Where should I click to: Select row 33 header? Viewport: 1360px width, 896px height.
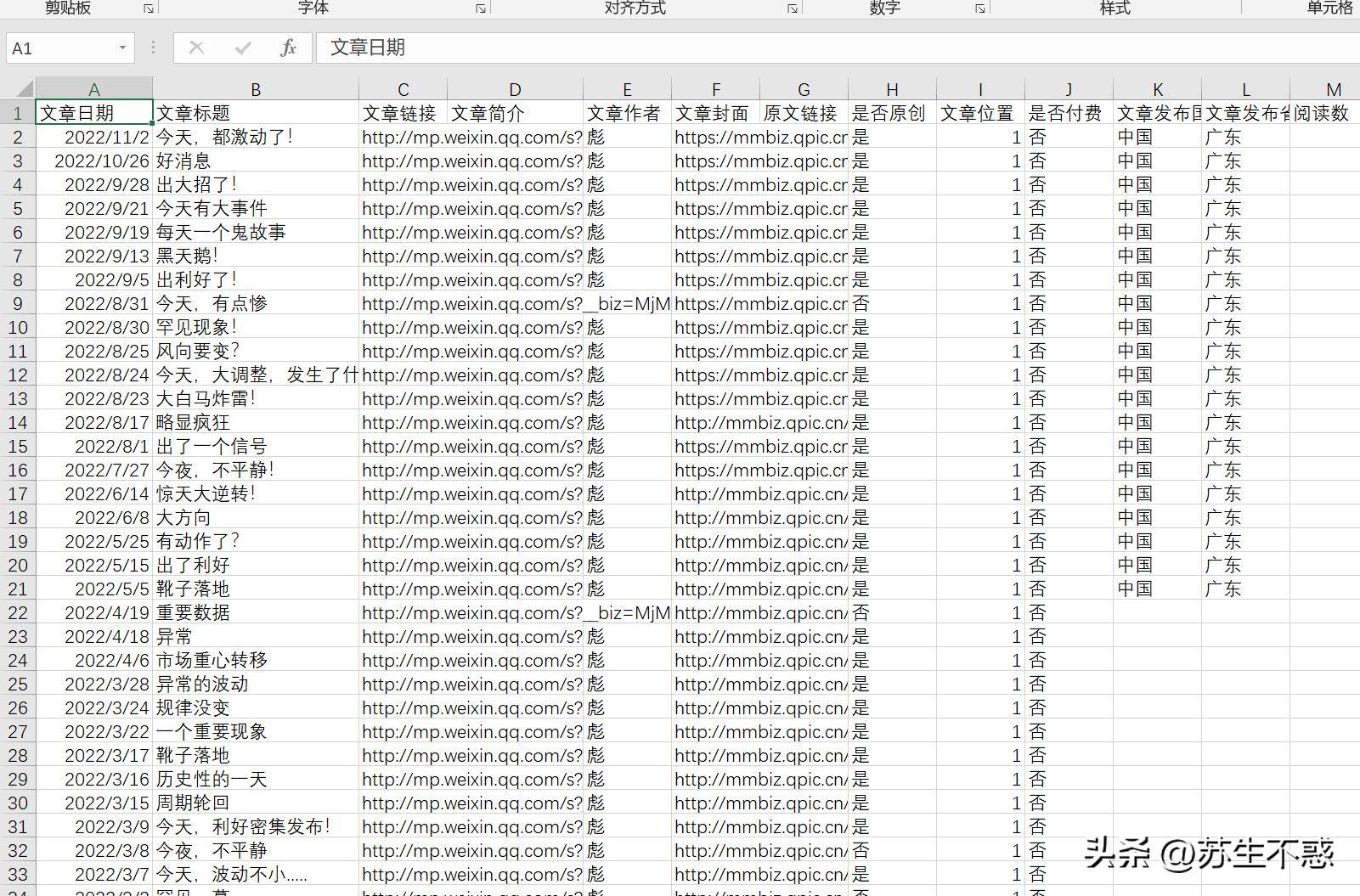point(17,874)
